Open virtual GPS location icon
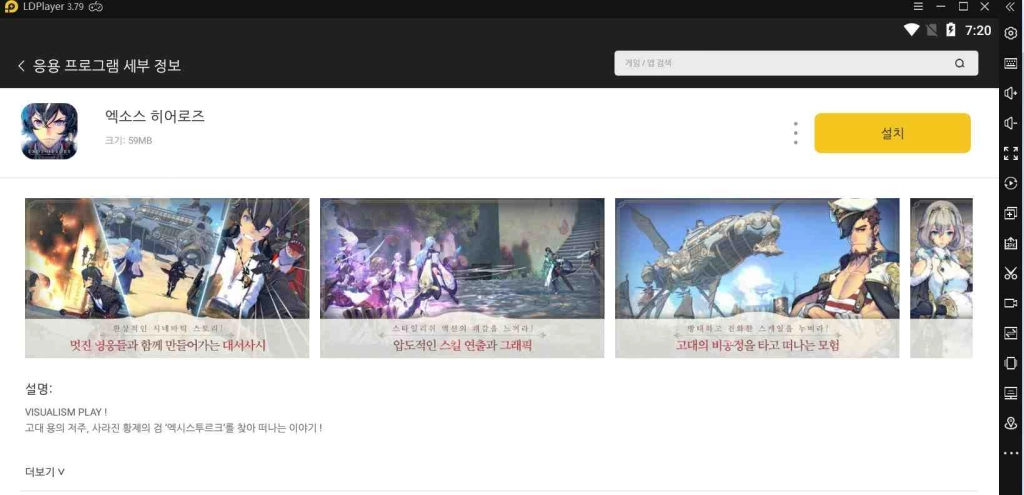 (1010, 423)
